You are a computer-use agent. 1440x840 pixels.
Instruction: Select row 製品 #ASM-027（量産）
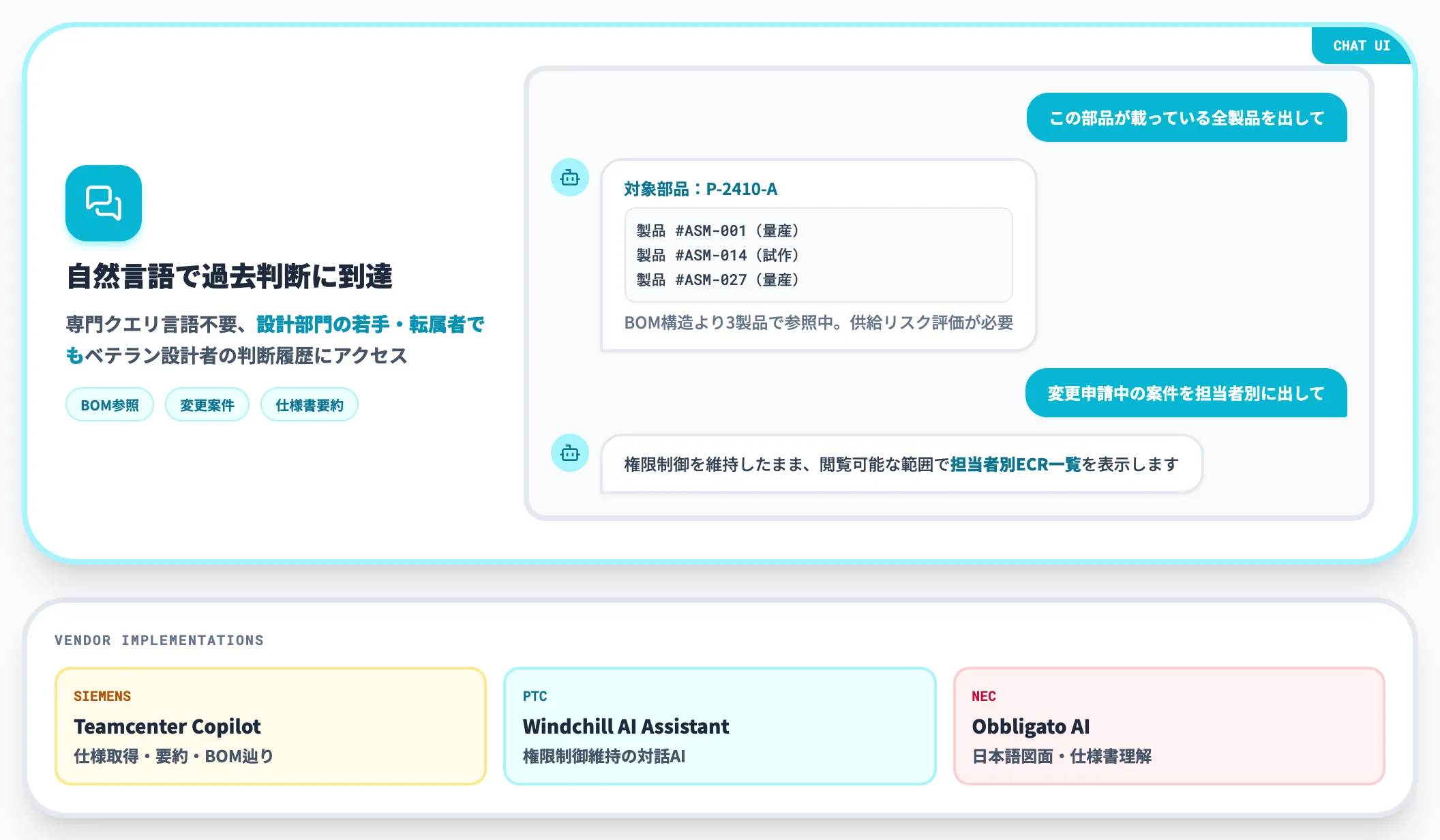[x=718, y=280]
